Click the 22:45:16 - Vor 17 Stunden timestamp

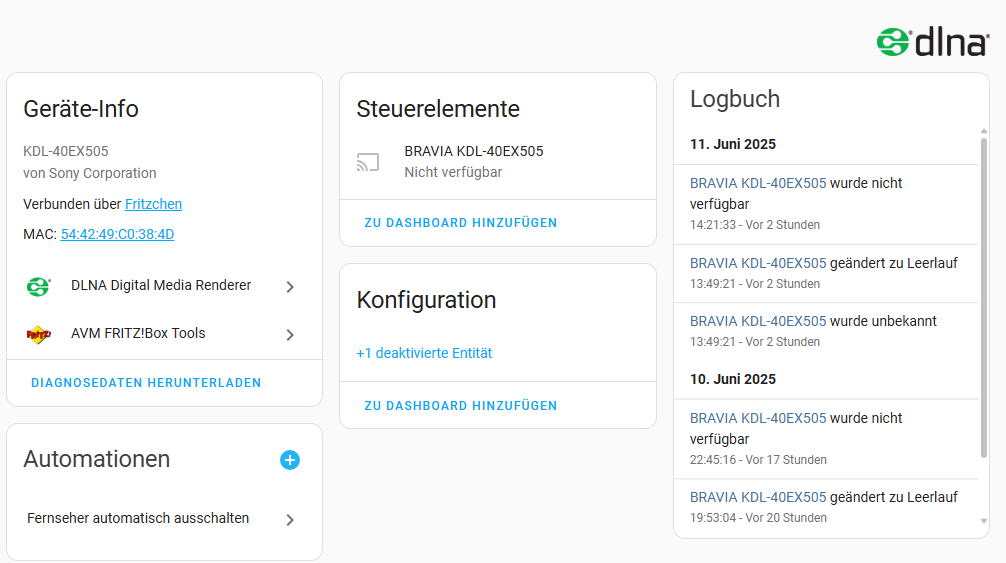click(x=758, y=460)
